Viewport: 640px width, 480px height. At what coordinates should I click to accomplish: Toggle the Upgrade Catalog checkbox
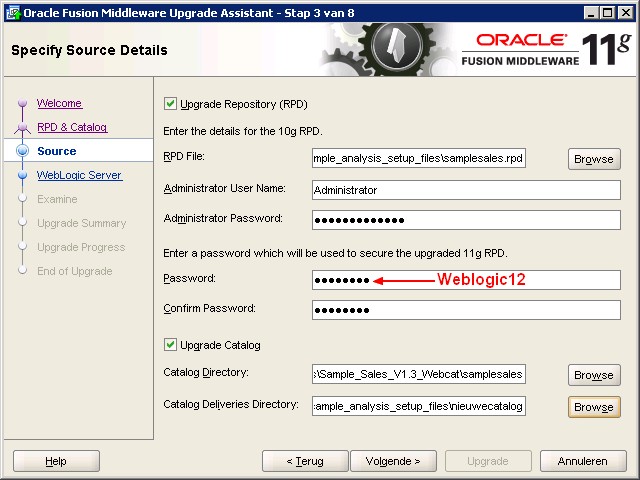tap(170, 345)
